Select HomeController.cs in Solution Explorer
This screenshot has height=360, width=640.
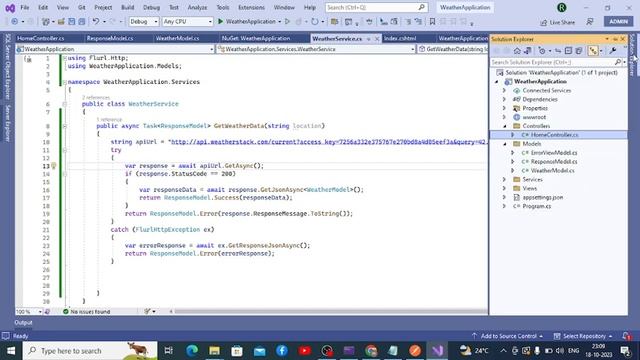click(554, 135)
